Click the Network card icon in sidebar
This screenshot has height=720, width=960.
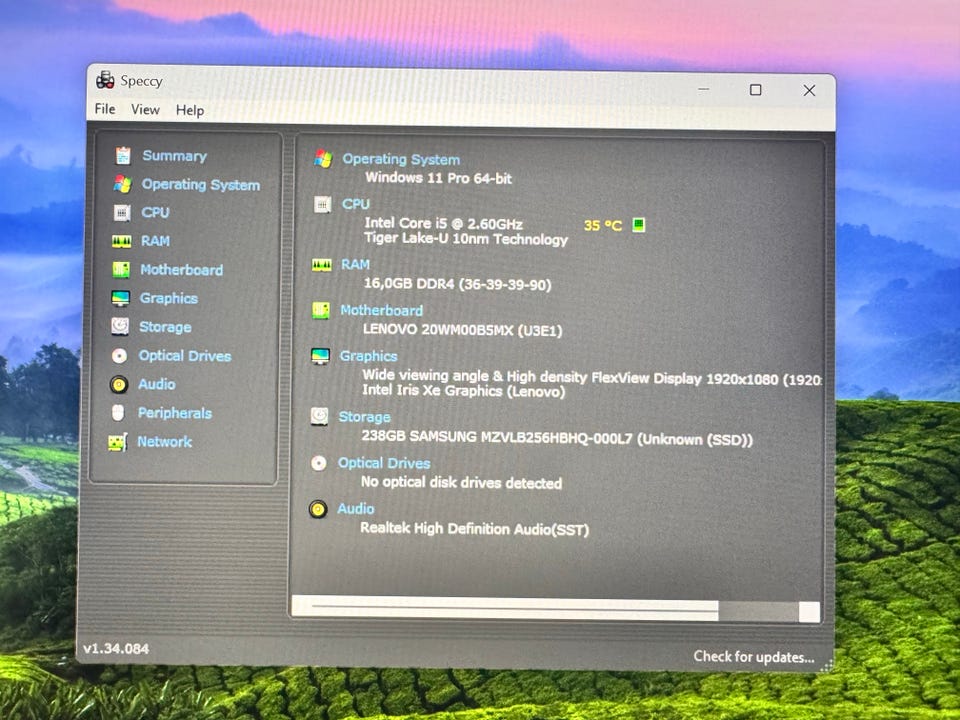(118, 441)
